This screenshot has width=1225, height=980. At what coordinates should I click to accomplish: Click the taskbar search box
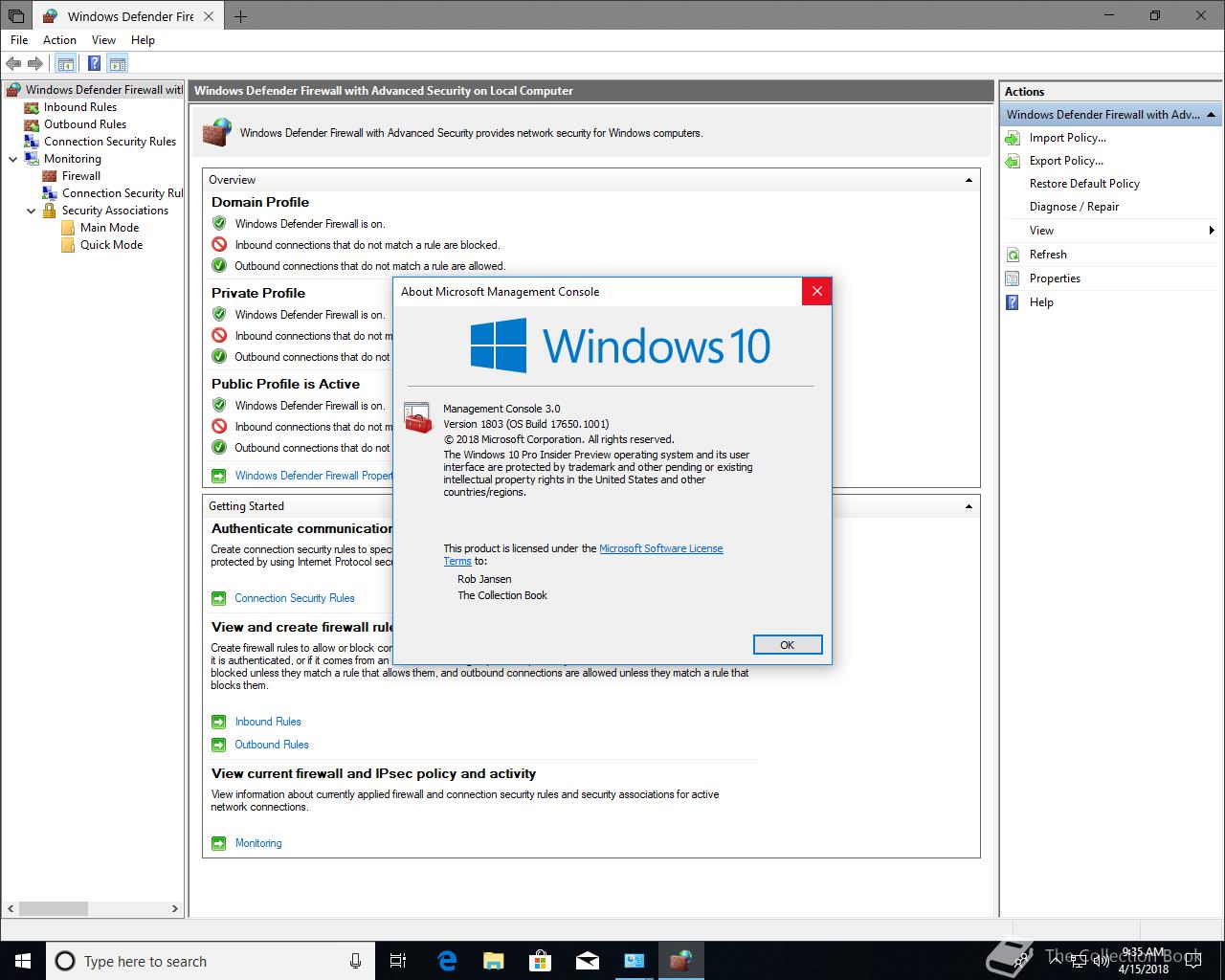point(210,961)
